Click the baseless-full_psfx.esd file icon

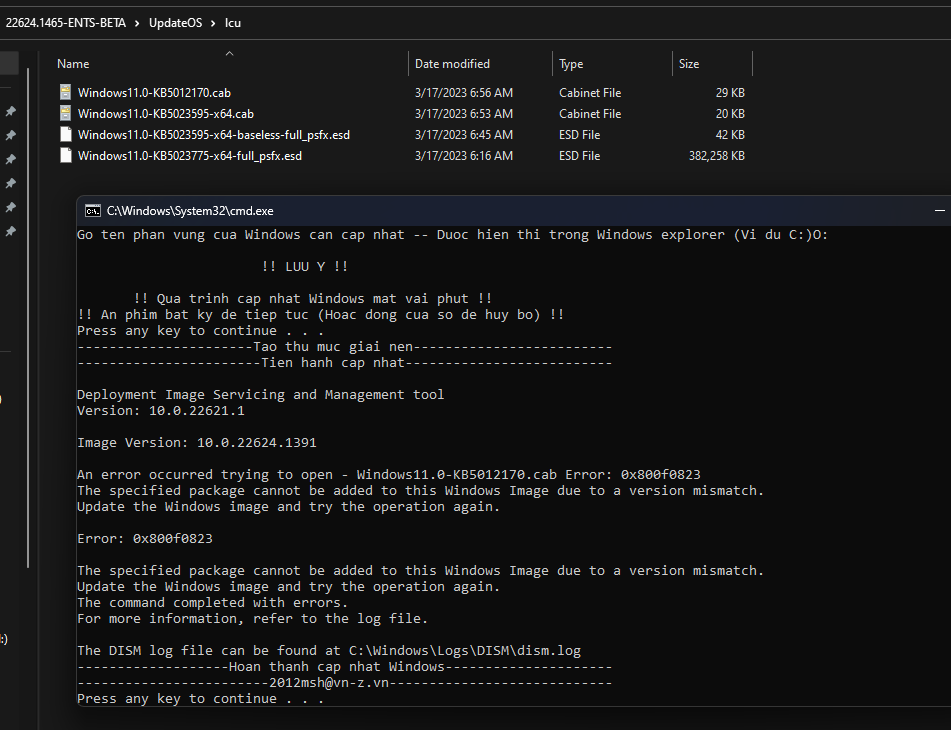[x=66, y=135]
